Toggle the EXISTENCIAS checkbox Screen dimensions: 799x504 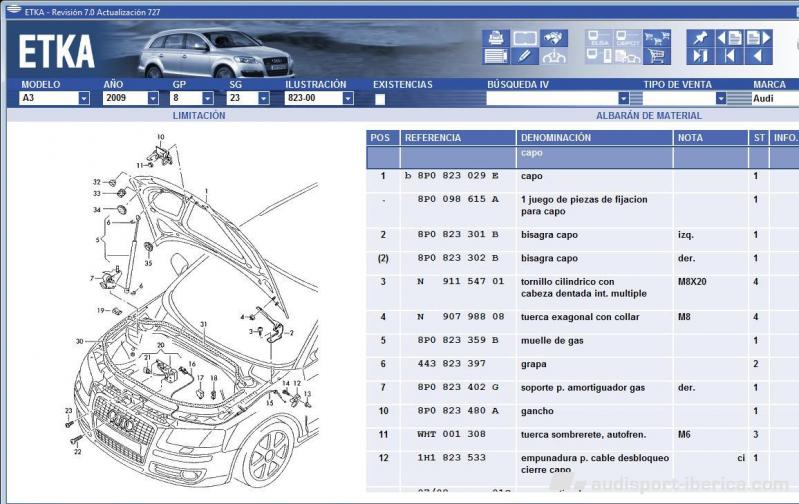(x=380, y=99)
